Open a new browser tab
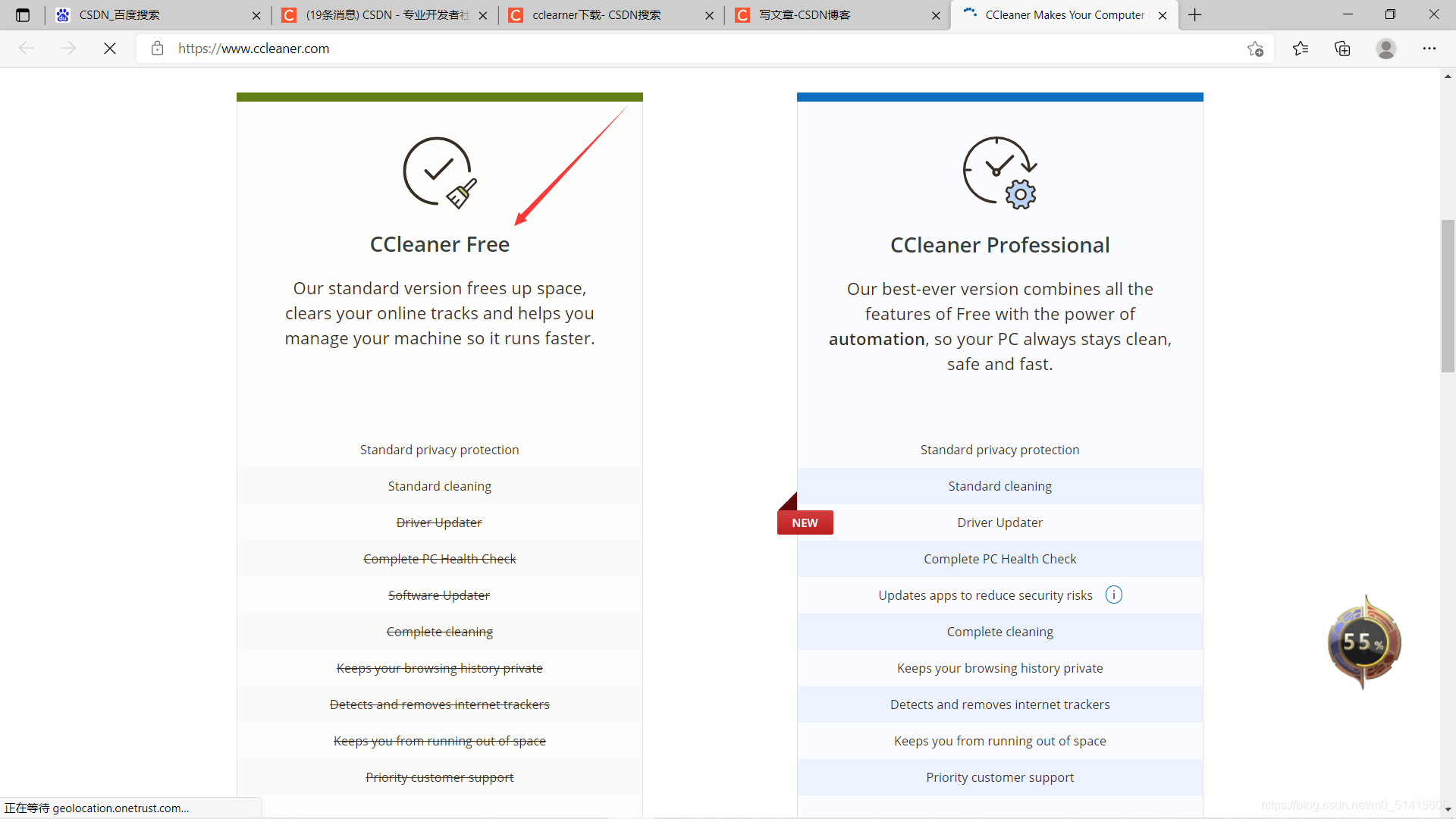 [x=1195, y=15]
